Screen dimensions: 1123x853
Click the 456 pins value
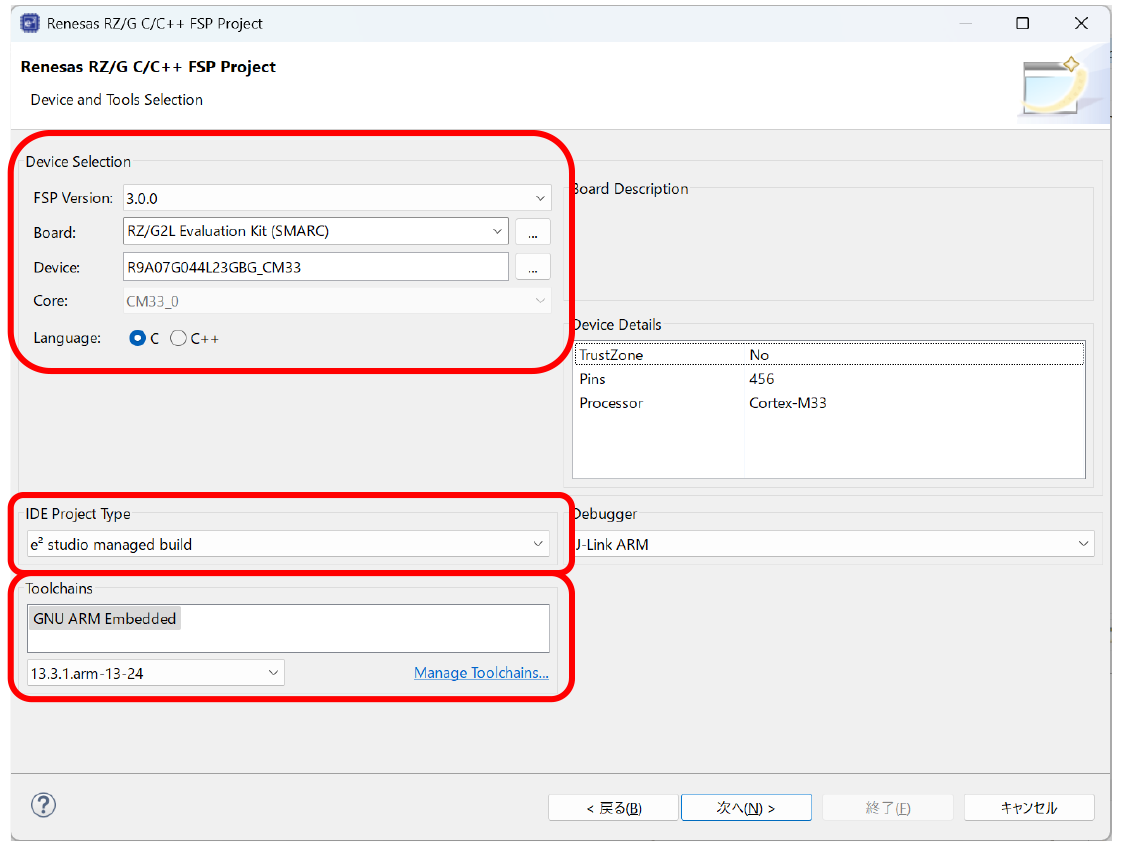761,379
